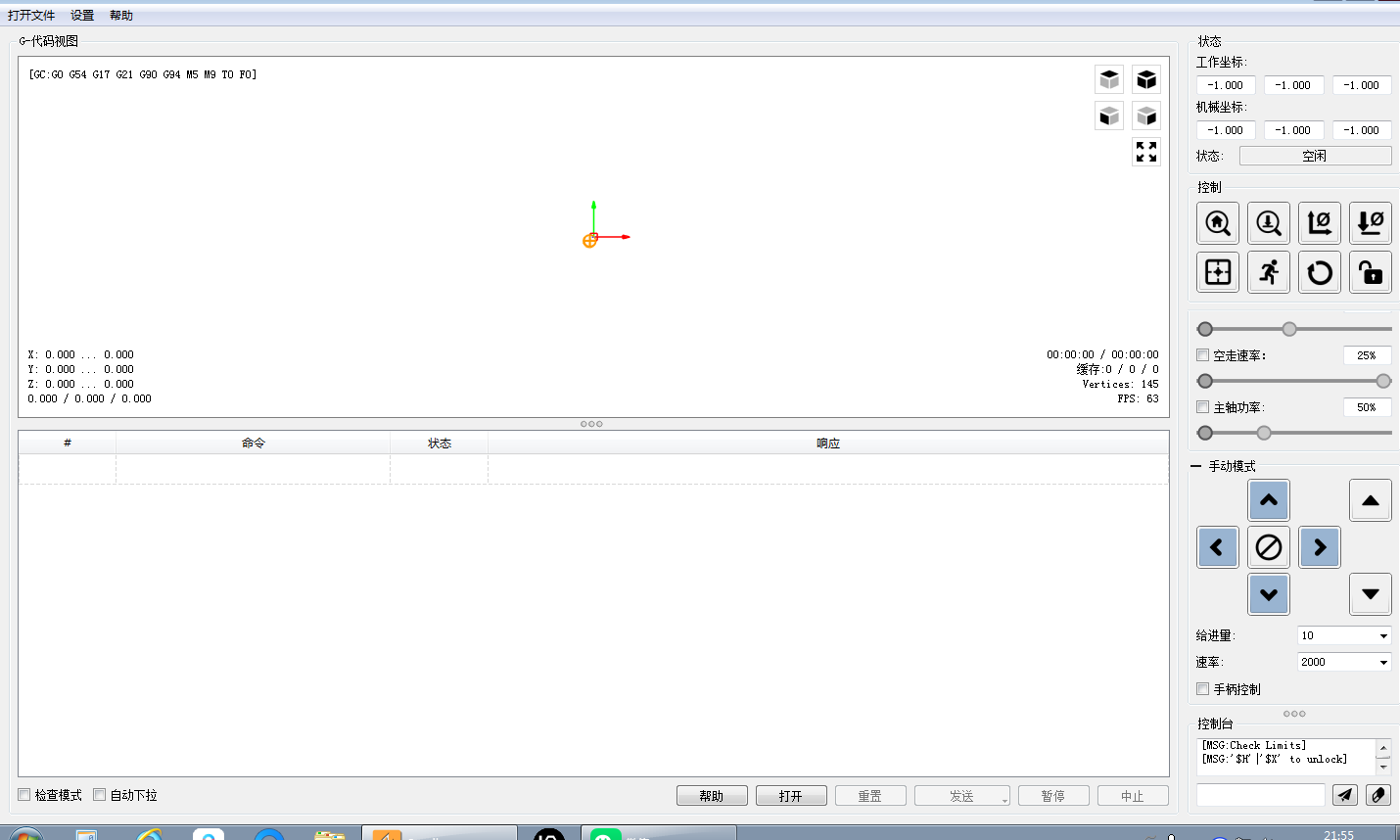Click the running man icon button
The width and height of the screenshot is (1400, 840).
1269,272
